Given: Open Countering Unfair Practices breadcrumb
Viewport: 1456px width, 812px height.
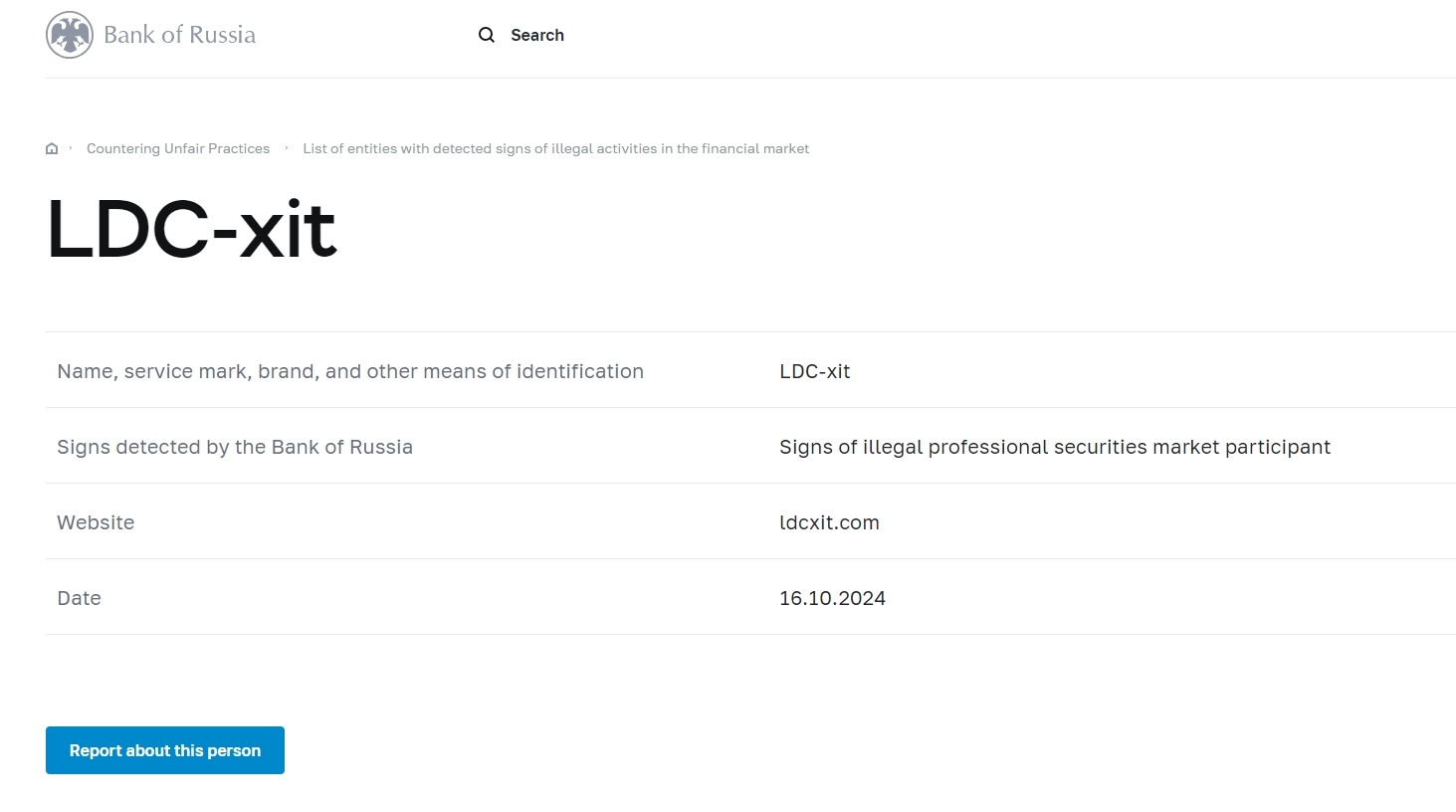Looking at the screenshot, I should [x=178, y=148].
